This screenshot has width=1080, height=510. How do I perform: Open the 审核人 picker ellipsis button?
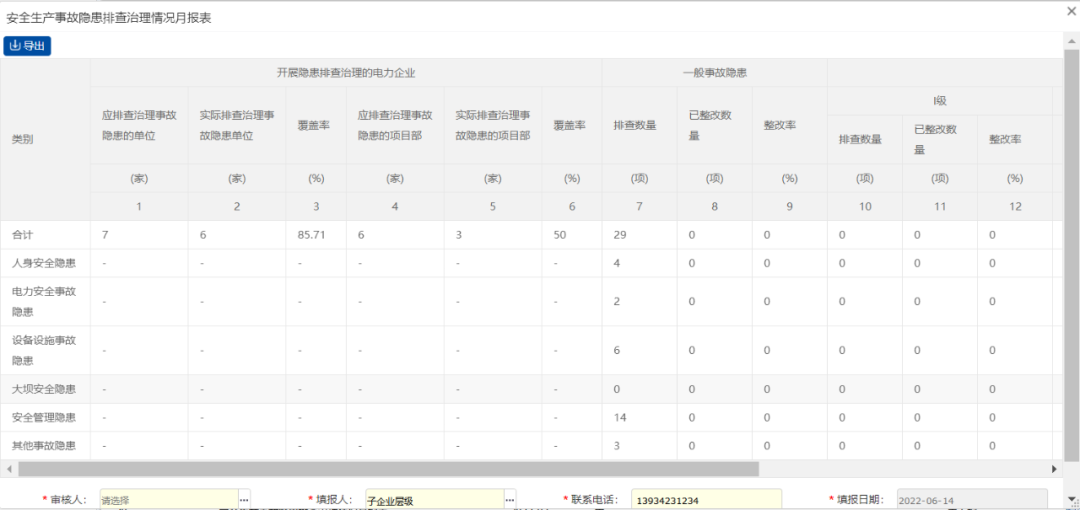pos(245,499)
